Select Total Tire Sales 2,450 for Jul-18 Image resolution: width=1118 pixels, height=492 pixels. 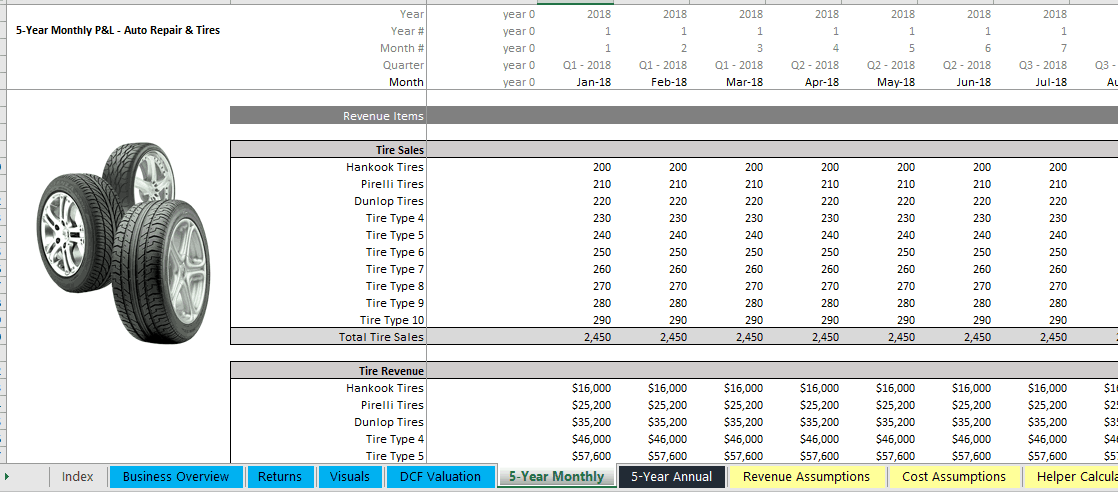pyautogui.click(x=1053, y=337)
